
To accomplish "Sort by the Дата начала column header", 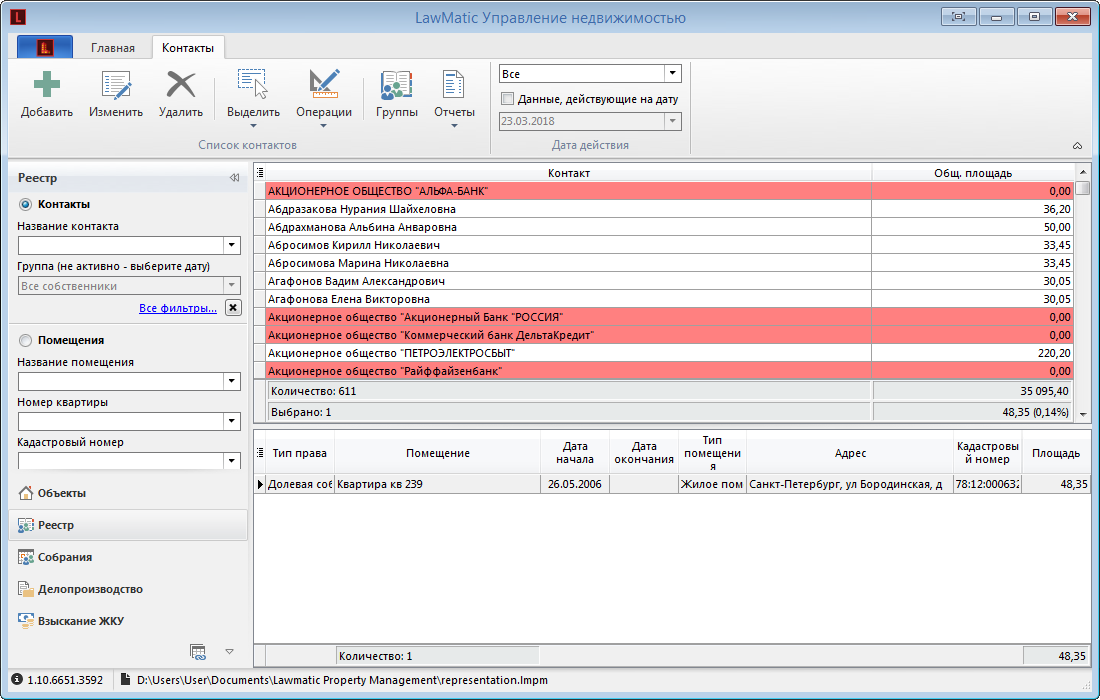I will click(575, 453).
